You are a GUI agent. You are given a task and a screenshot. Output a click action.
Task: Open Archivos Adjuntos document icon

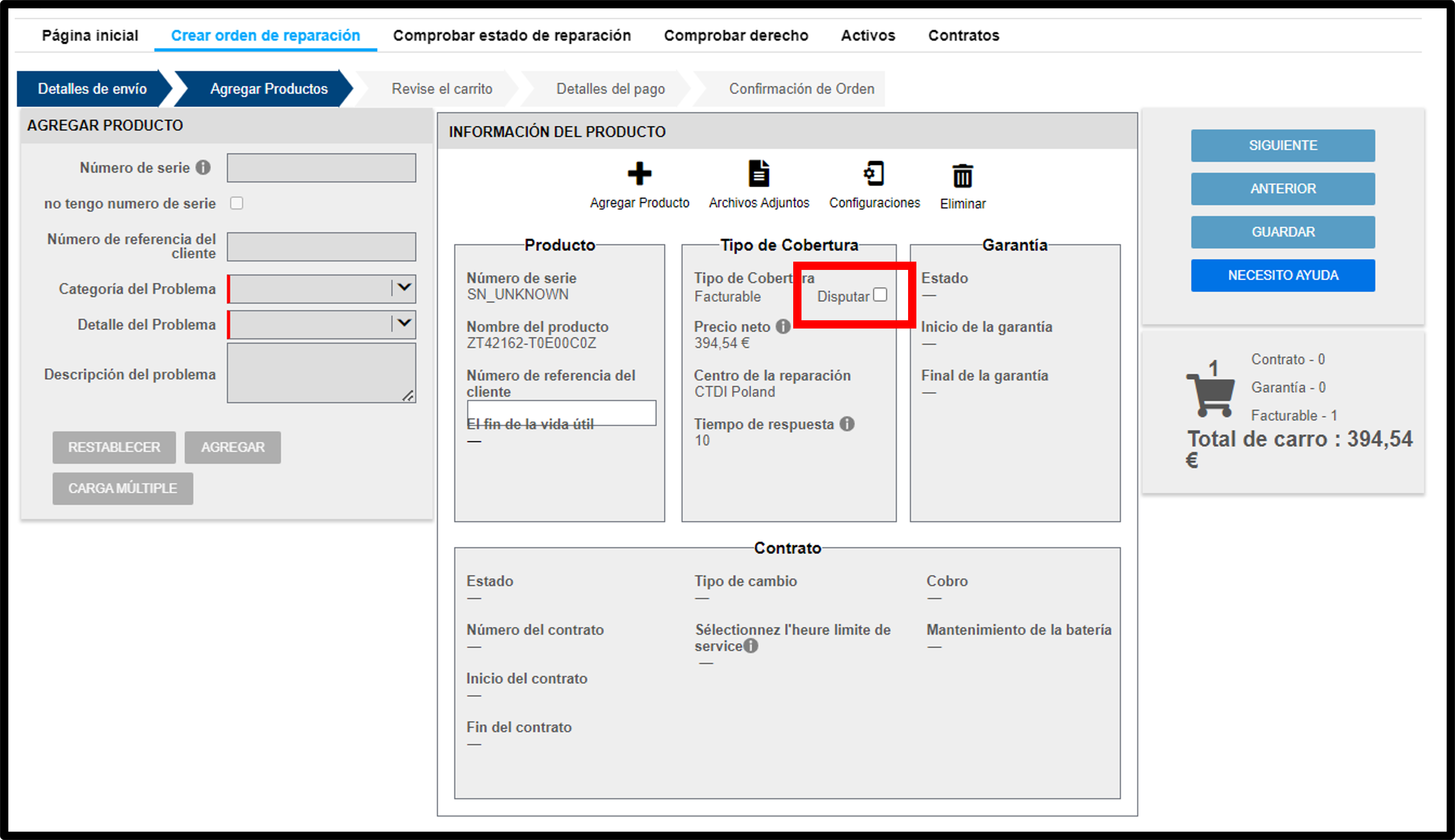759,173
